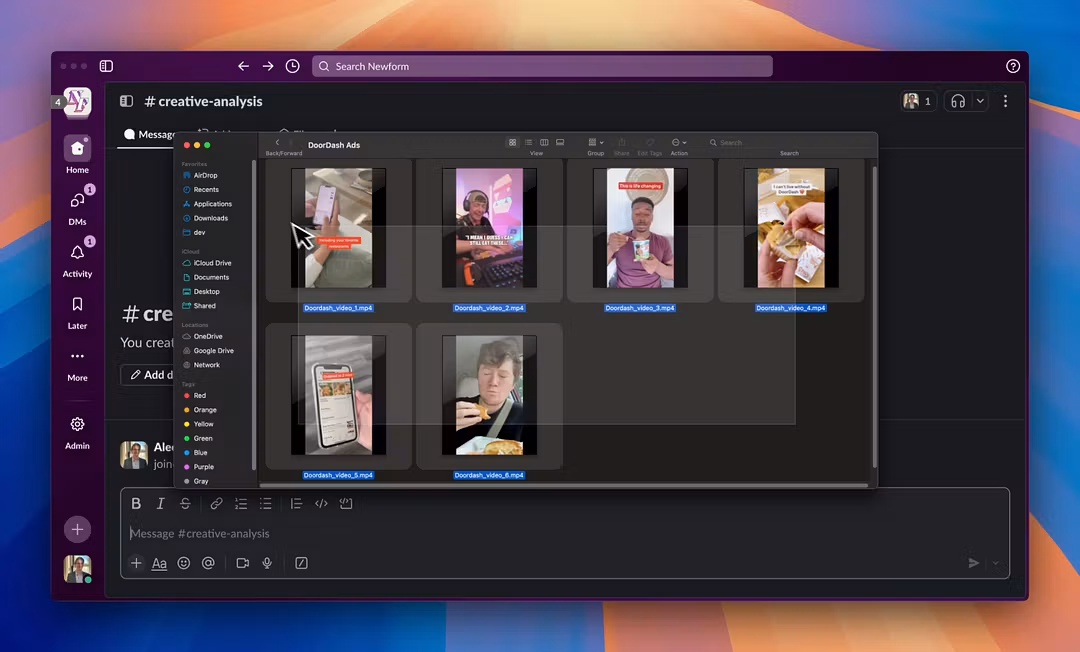Insert a link with the composer link icon
Viewport: 1080px width, 652px height.
pyautogui.click(x=216, y=504)
